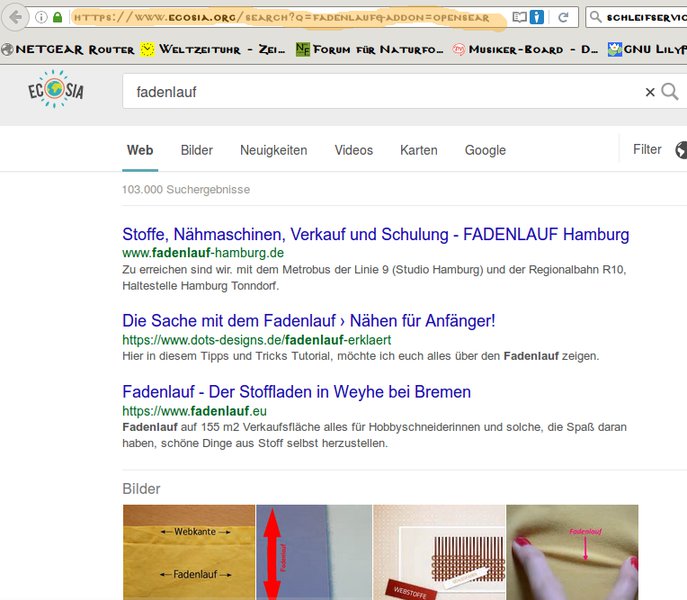Click the Metrobus Linie 9 snippet text
The width and height of the screenshot is (687, 600).
(x=374, y=277)
